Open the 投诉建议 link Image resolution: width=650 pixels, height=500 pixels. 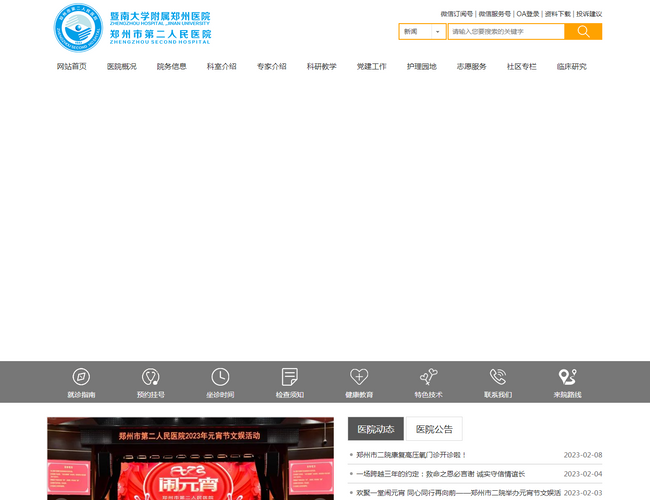pos(588,14)
